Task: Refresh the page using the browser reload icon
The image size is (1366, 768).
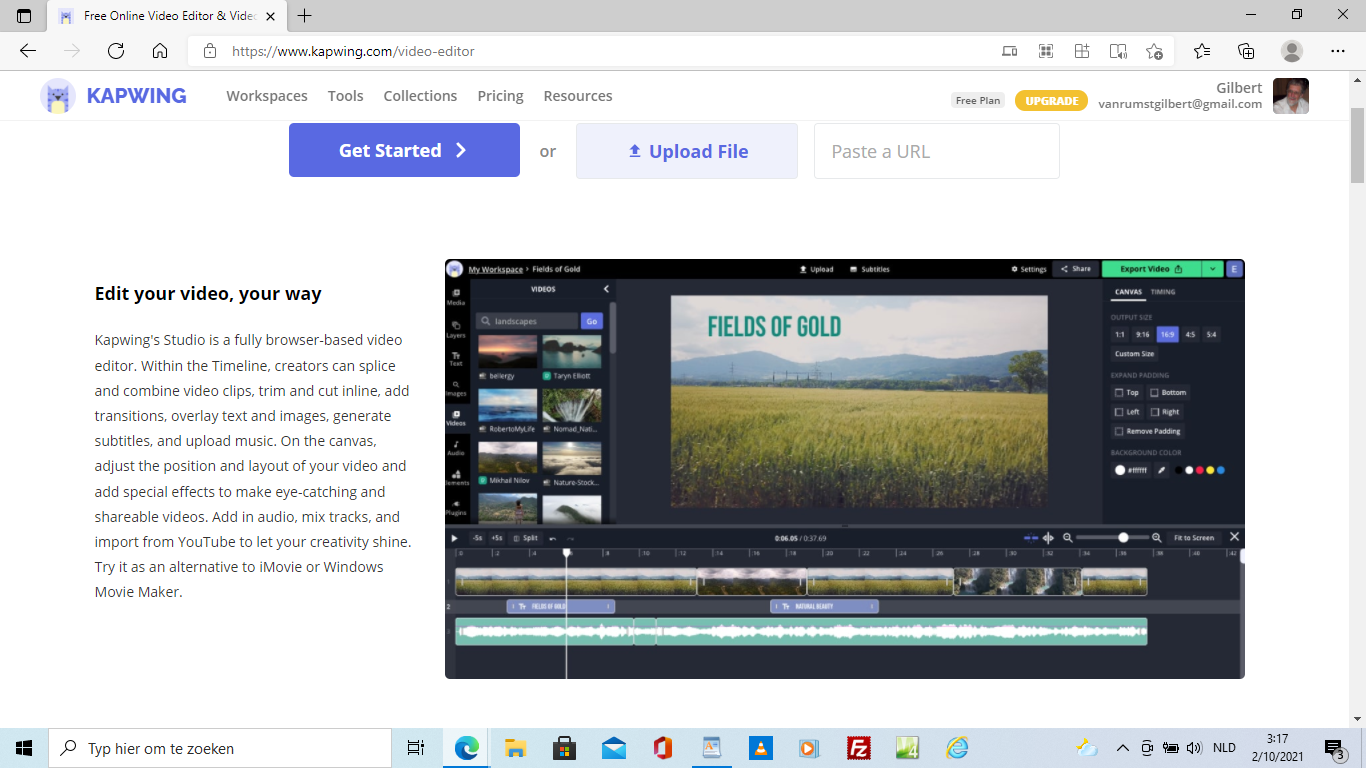Action: click(116, 51)
